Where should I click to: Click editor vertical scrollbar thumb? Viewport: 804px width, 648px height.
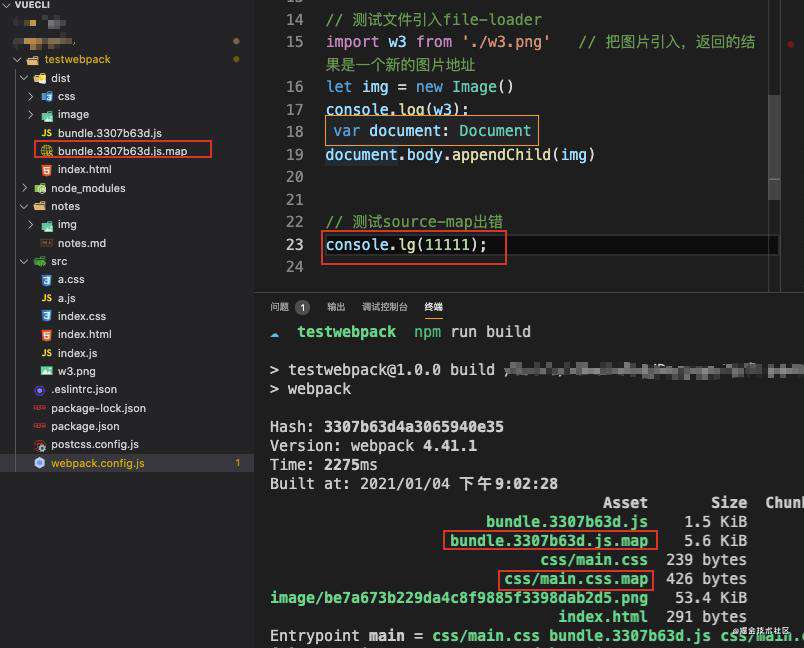coord(774,147)
